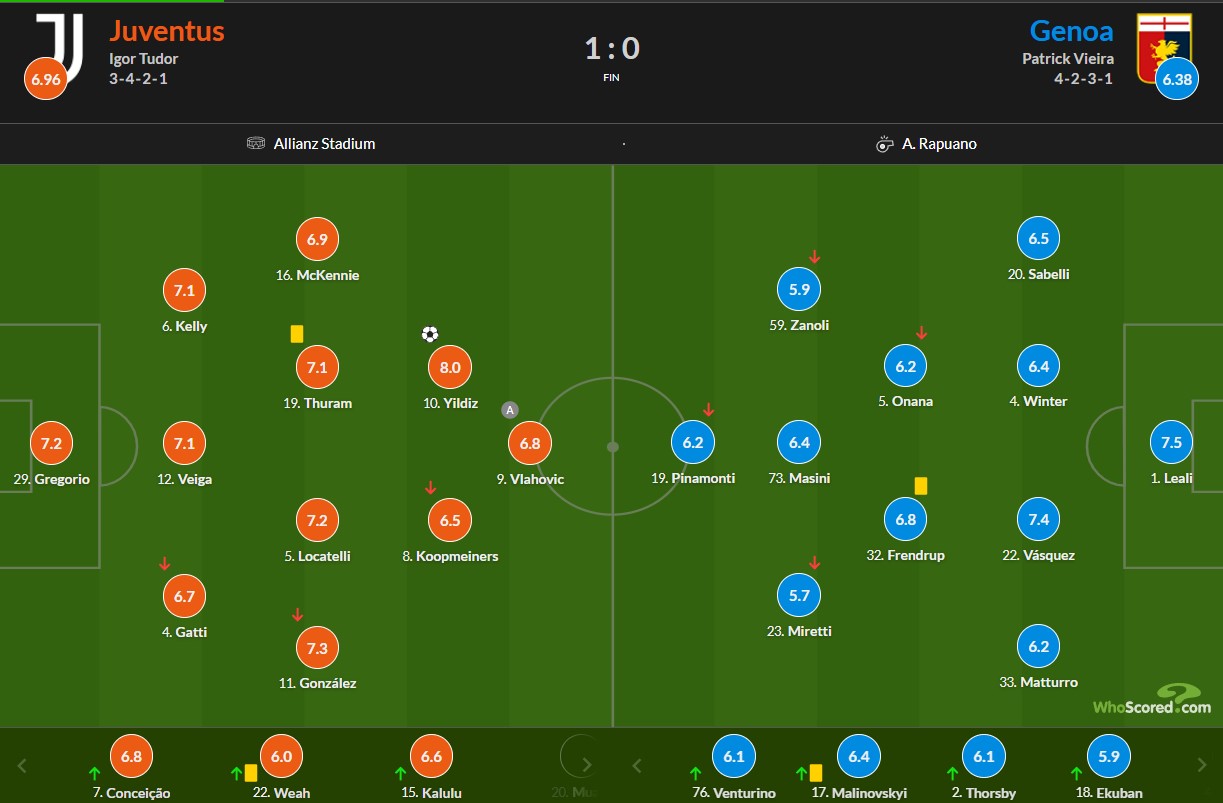The height and width of the screenshot is (803, 1223).
Task: Click the WhoScored.com logo watermark
Action: point(1152,699)
